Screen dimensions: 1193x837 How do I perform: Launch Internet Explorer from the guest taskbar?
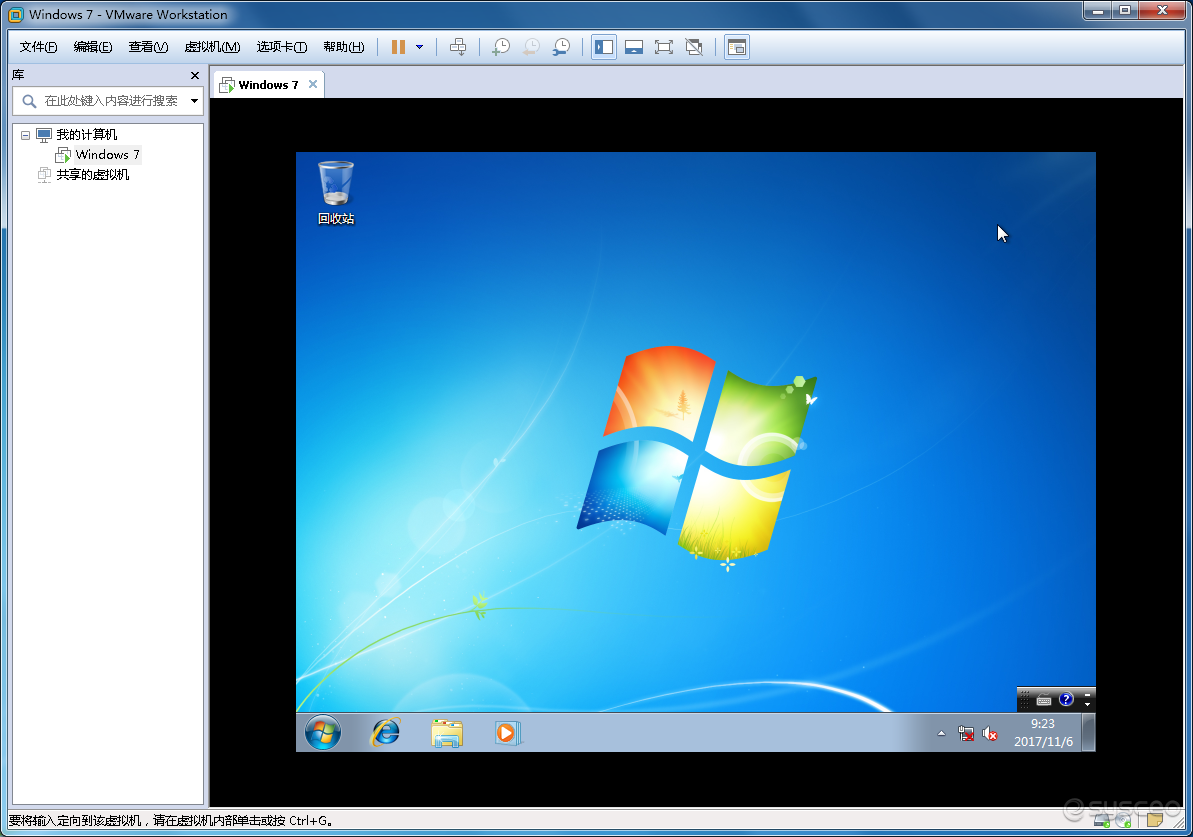click(386, 733)
